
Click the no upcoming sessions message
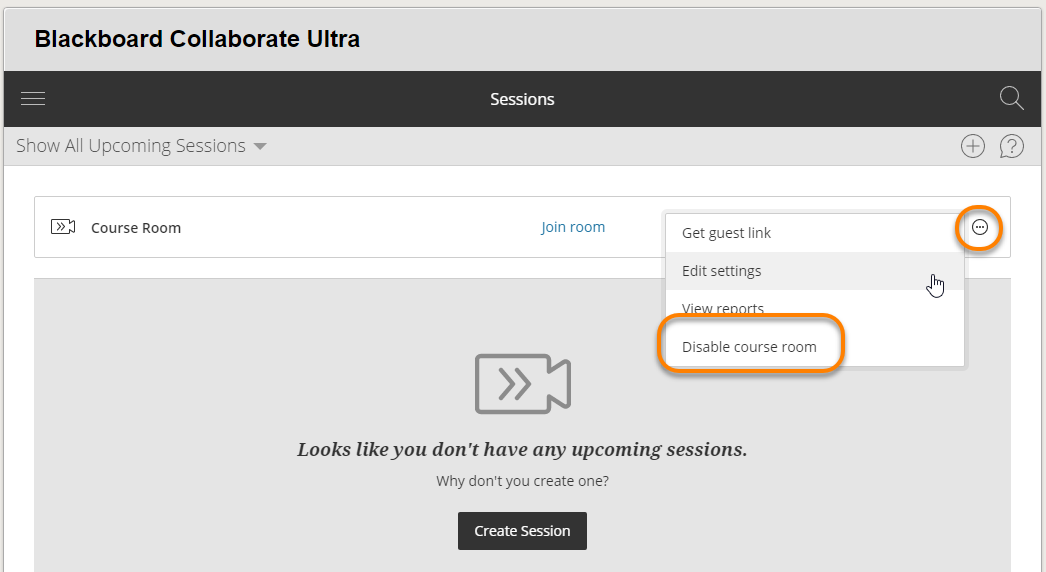pyautogui.click(x=522, y=449)
